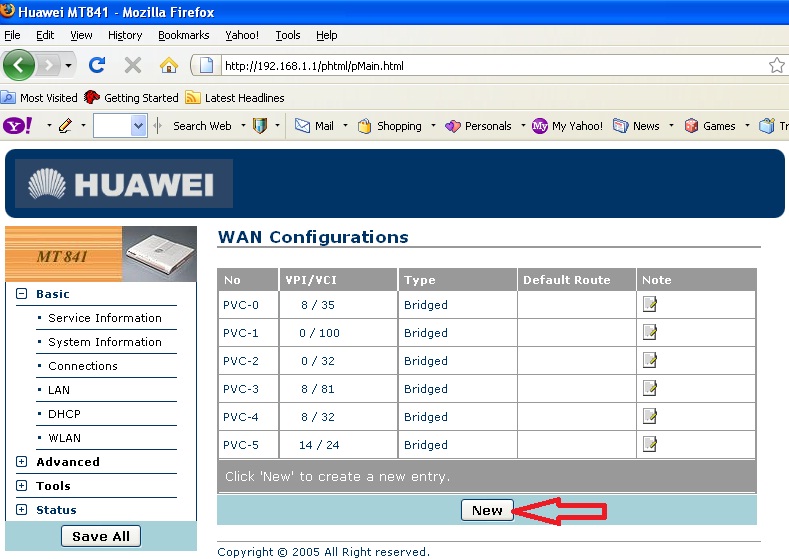Edit PVC-3 entry using note icon

[650, 388]
